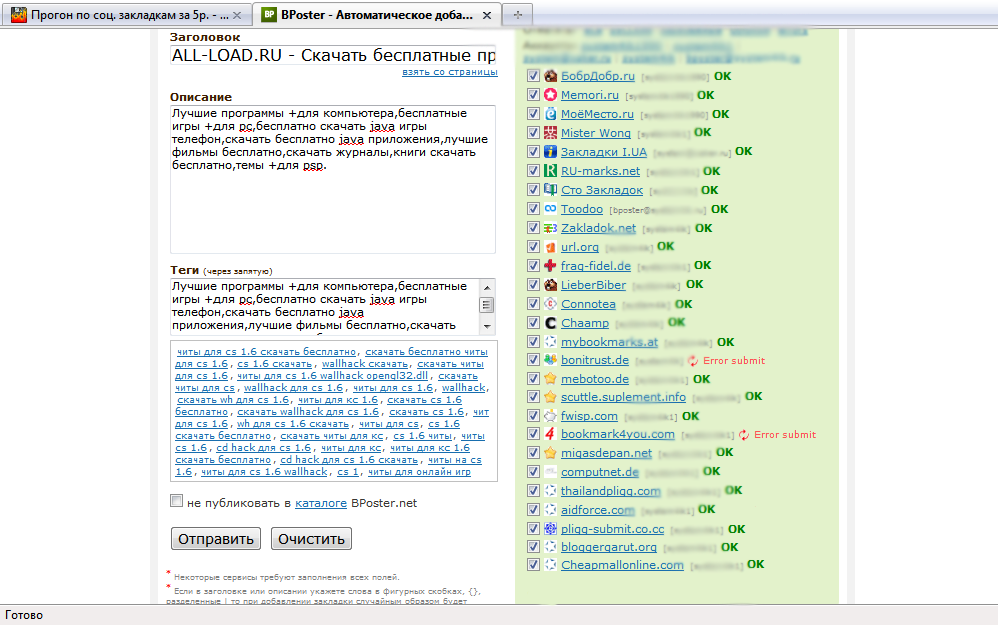Click the Сто Закладок service icon

coord(551,190)
